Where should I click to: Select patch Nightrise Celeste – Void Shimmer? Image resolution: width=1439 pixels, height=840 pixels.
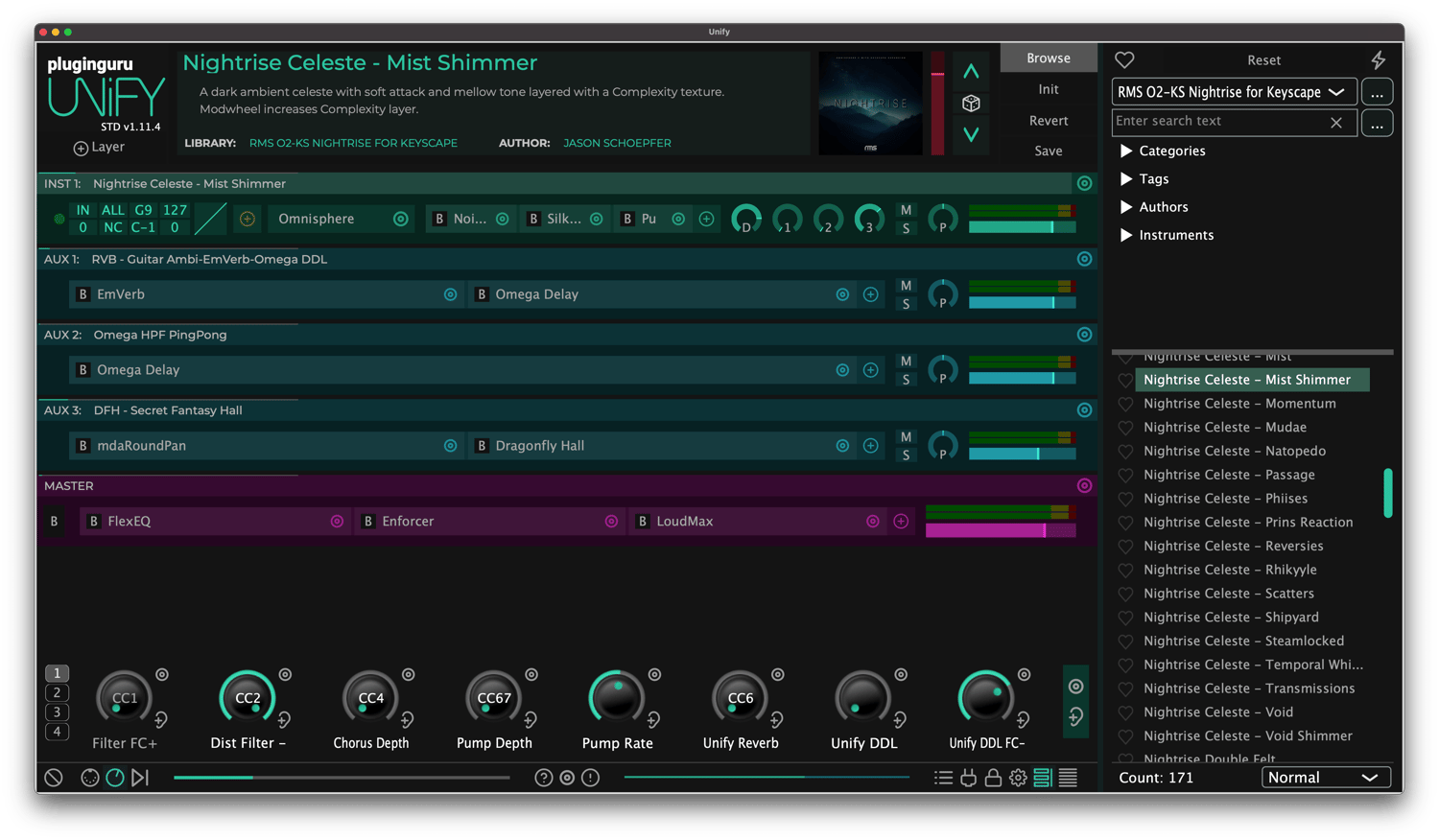[x=1248, y=736]
